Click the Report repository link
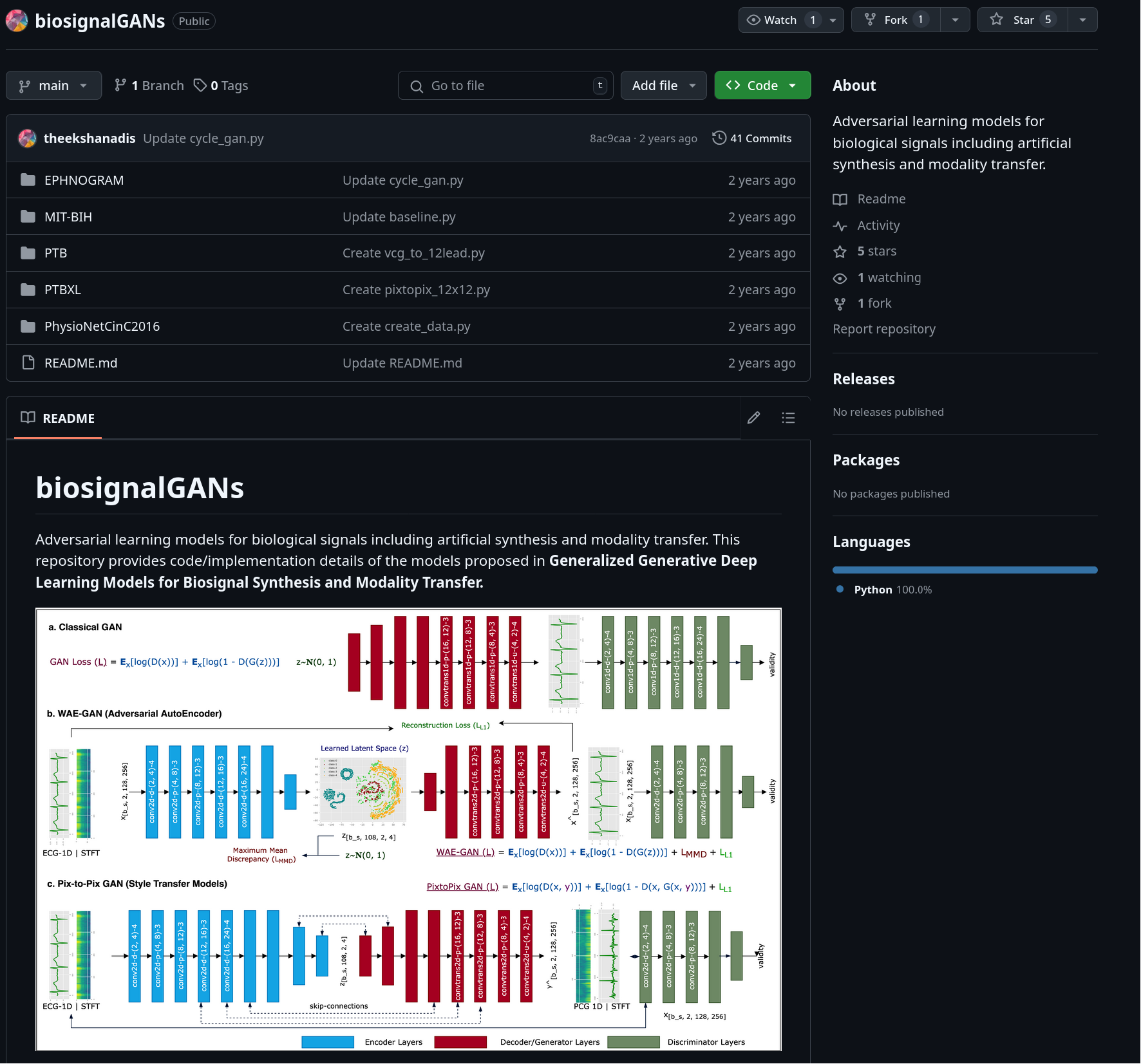Screen dimensions: 1141x1064 click(x=883, y=329)
